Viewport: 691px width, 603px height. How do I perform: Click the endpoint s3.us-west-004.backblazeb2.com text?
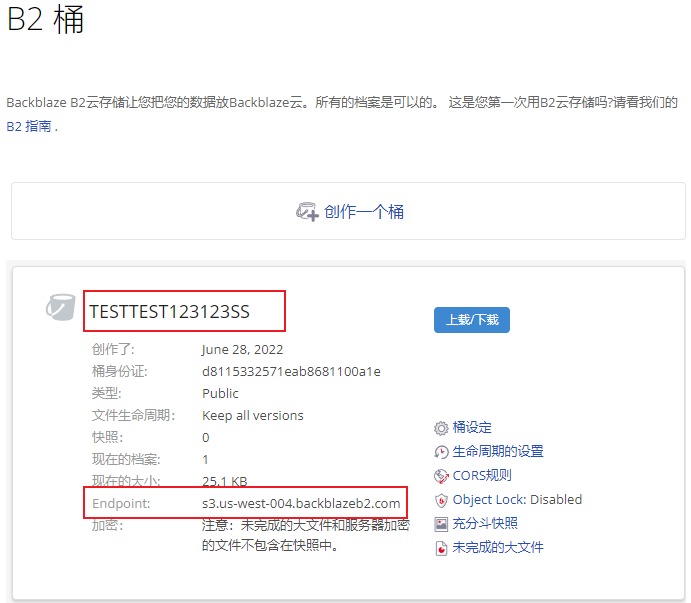tap(301, 503)
